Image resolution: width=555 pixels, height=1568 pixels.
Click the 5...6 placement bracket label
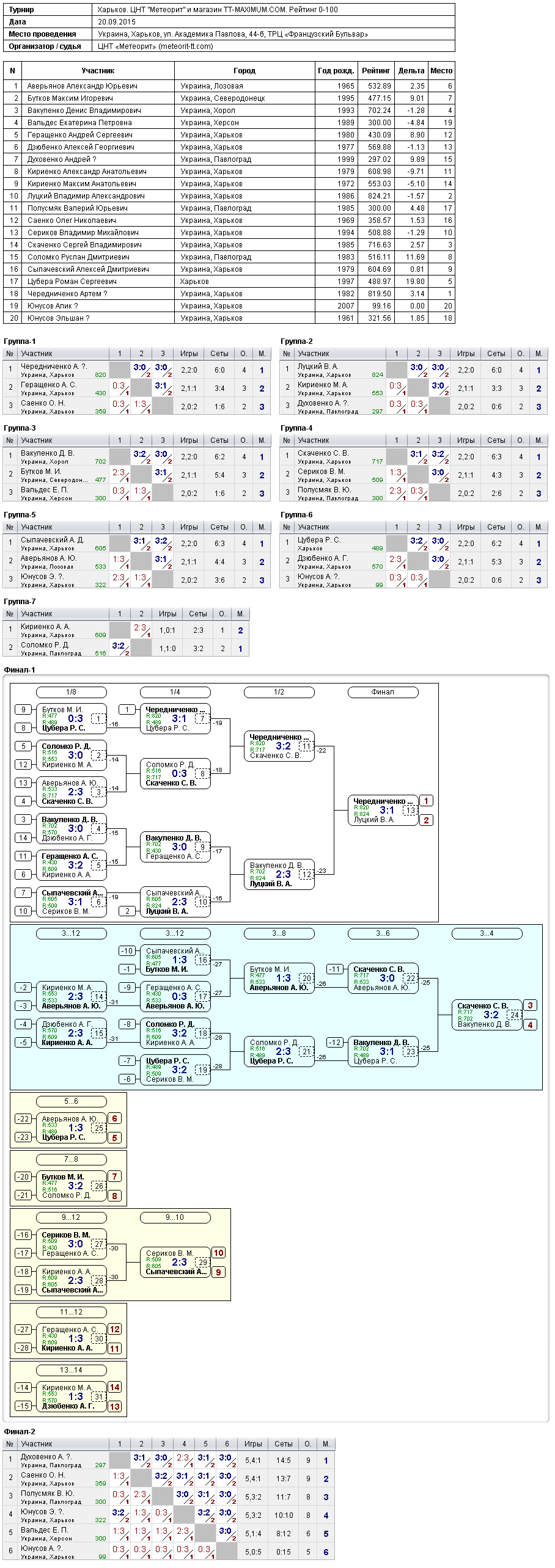(x=72, y=1101)
